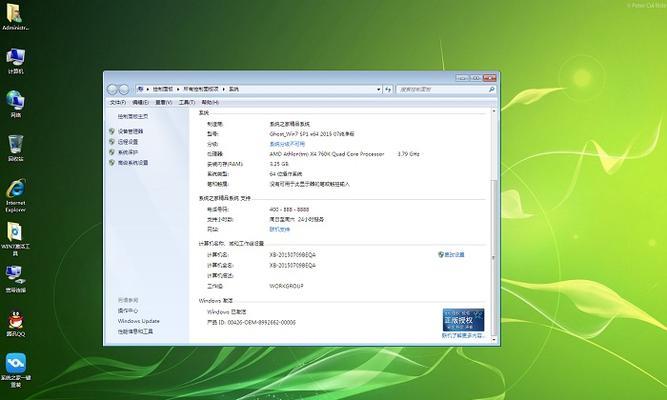
Task: Click the Back navigation arrow
Action: pos(113,89)
